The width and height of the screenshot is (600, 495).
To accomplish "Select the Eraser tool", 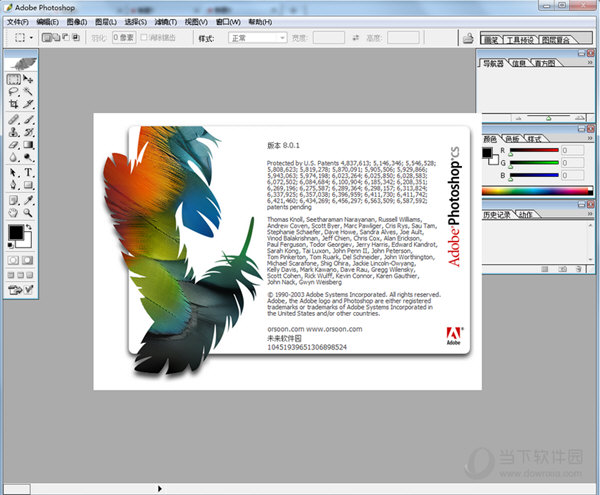I will [x=13, y=145].
